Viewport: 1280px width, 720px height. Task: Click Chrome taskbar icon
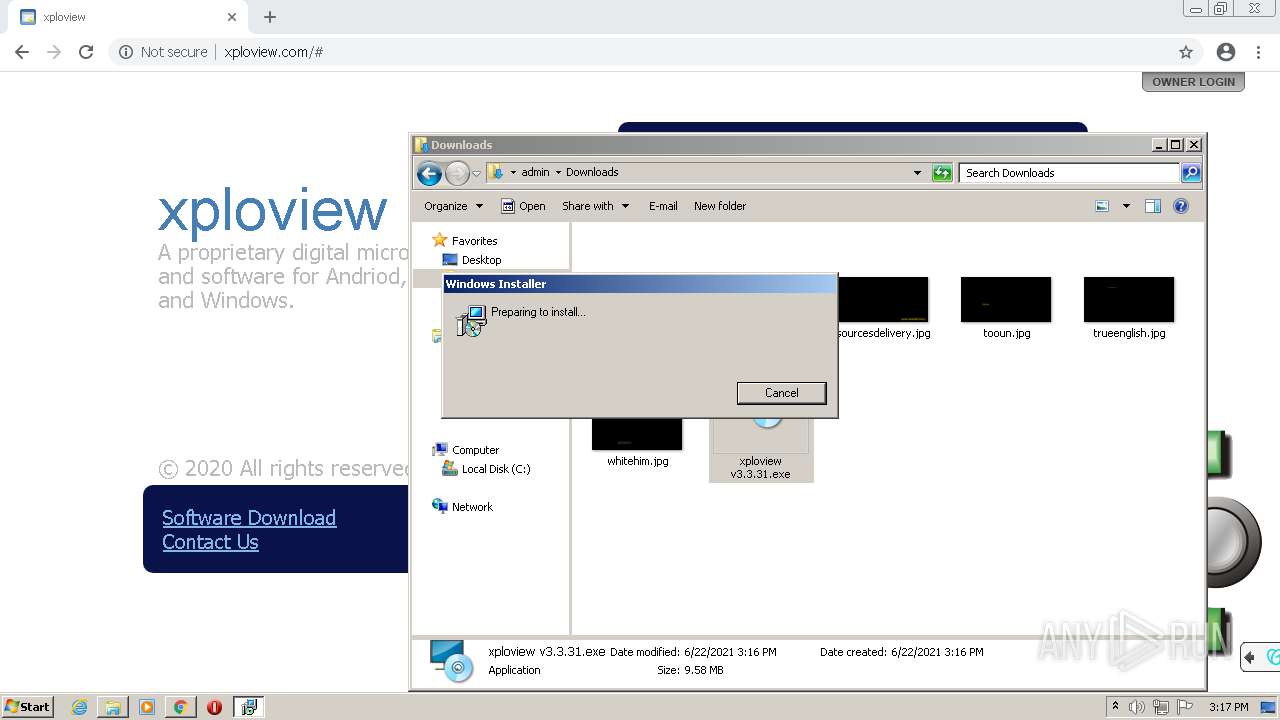tap(180, 707)
